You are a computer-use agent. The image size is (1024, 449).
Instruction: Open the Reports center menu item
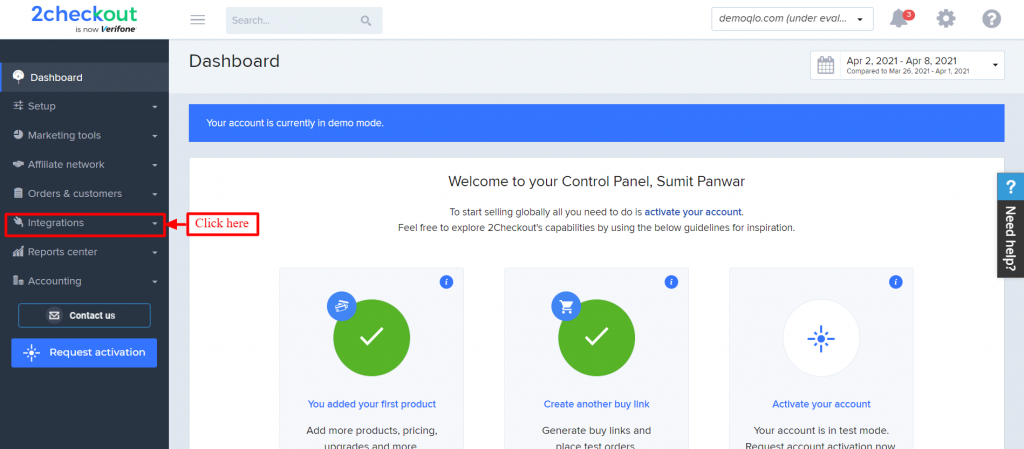85,252
